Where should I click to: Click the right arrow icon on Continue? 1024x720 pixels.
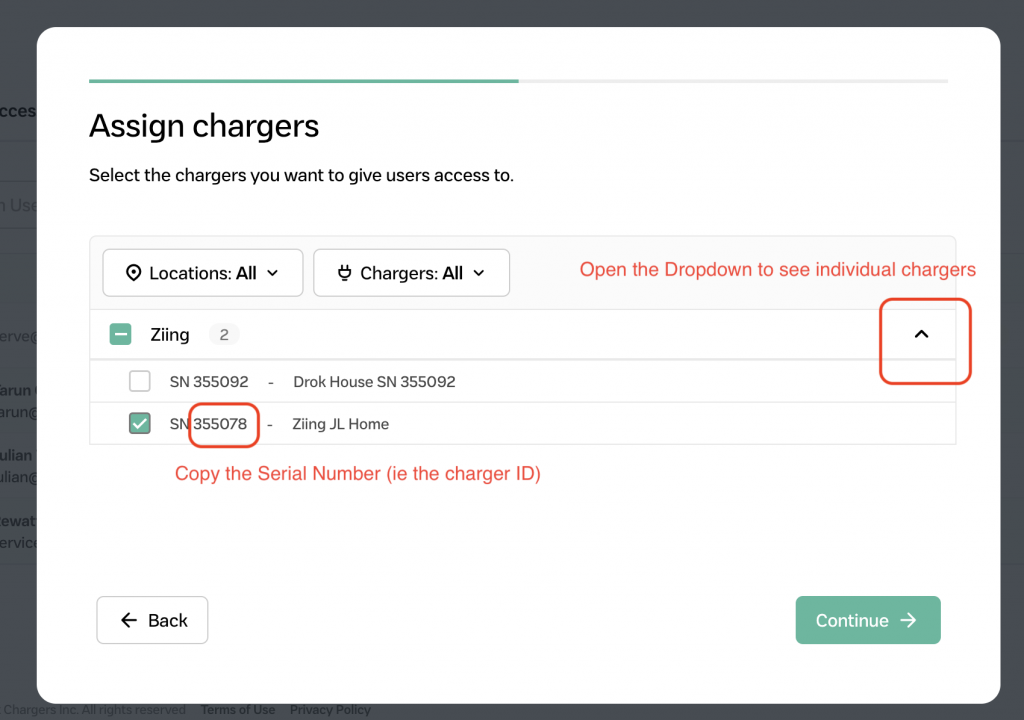point(908,620)
